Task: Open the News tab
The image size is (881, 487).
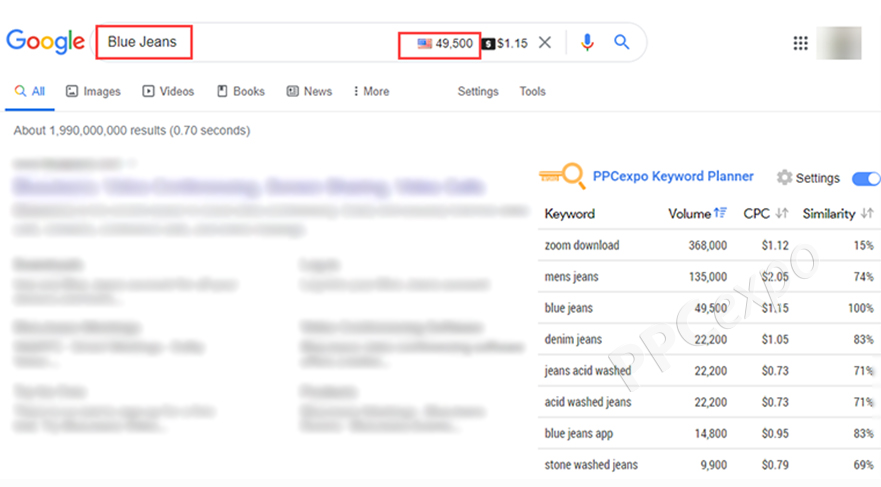Action: 309,91
